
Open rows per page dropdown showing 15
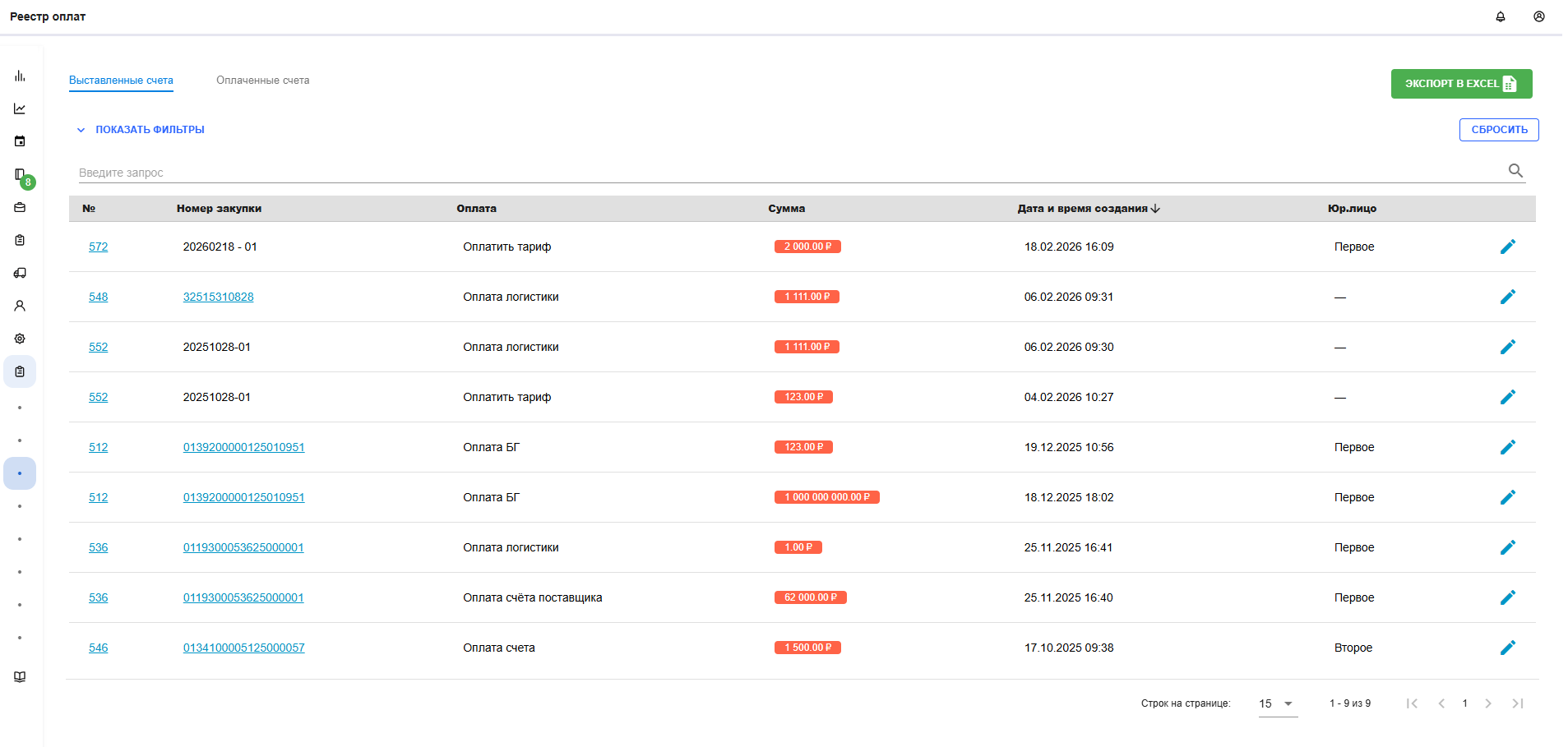coord(1278,704)
